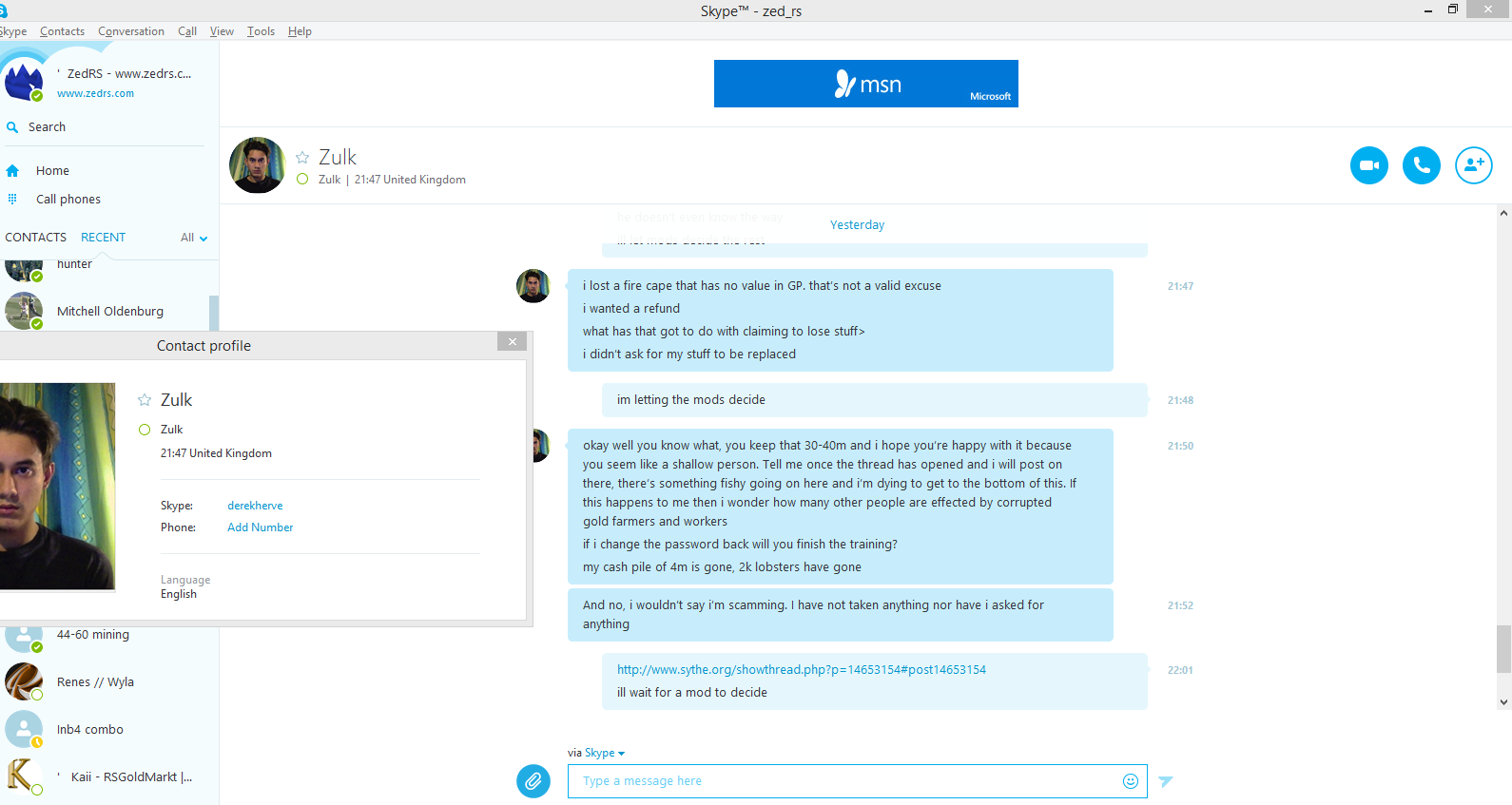1512x805 pixels.
Task: Open Zulk's avatar in conversation header
Action: click(x=257, y=165)
